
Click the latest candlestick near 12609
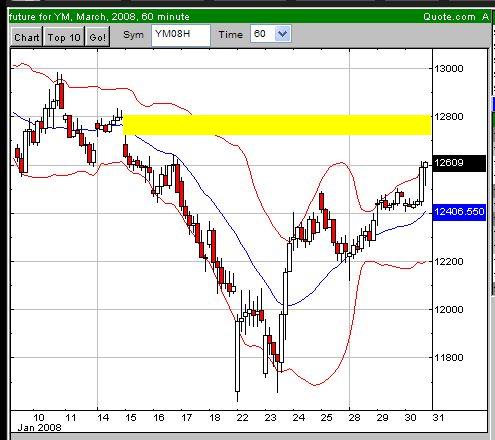coord(425,165)
